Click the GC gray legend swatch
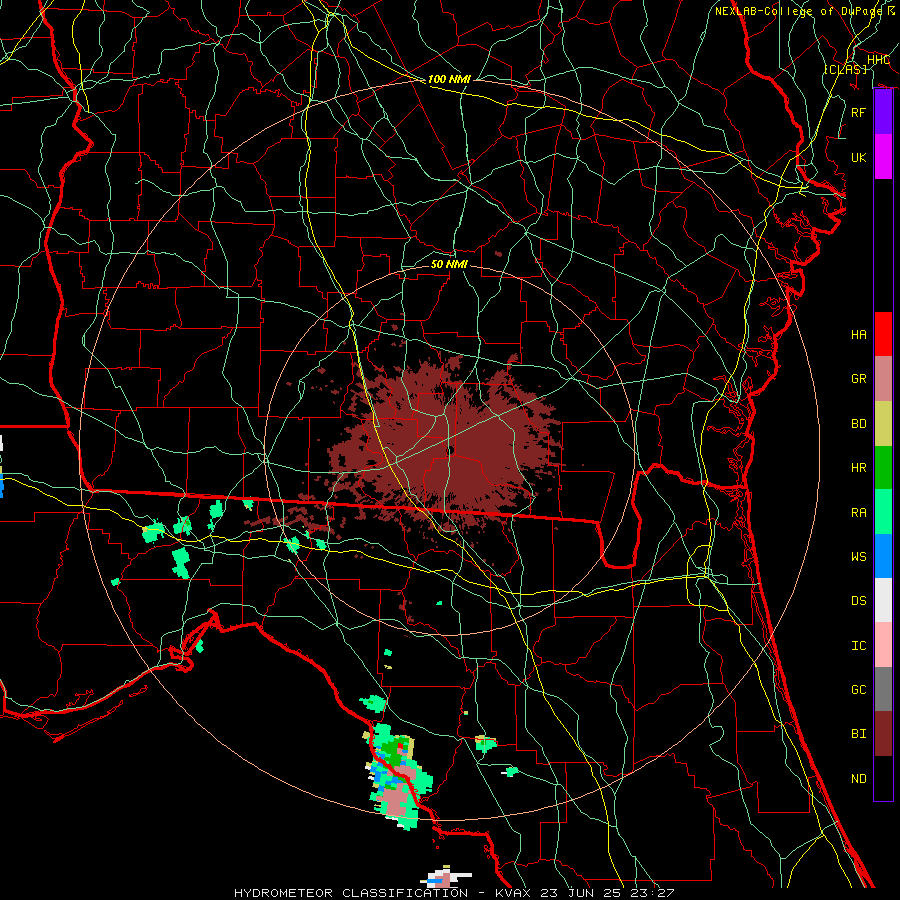Viewport: 900px width, 900px height. tap(883, 689)
